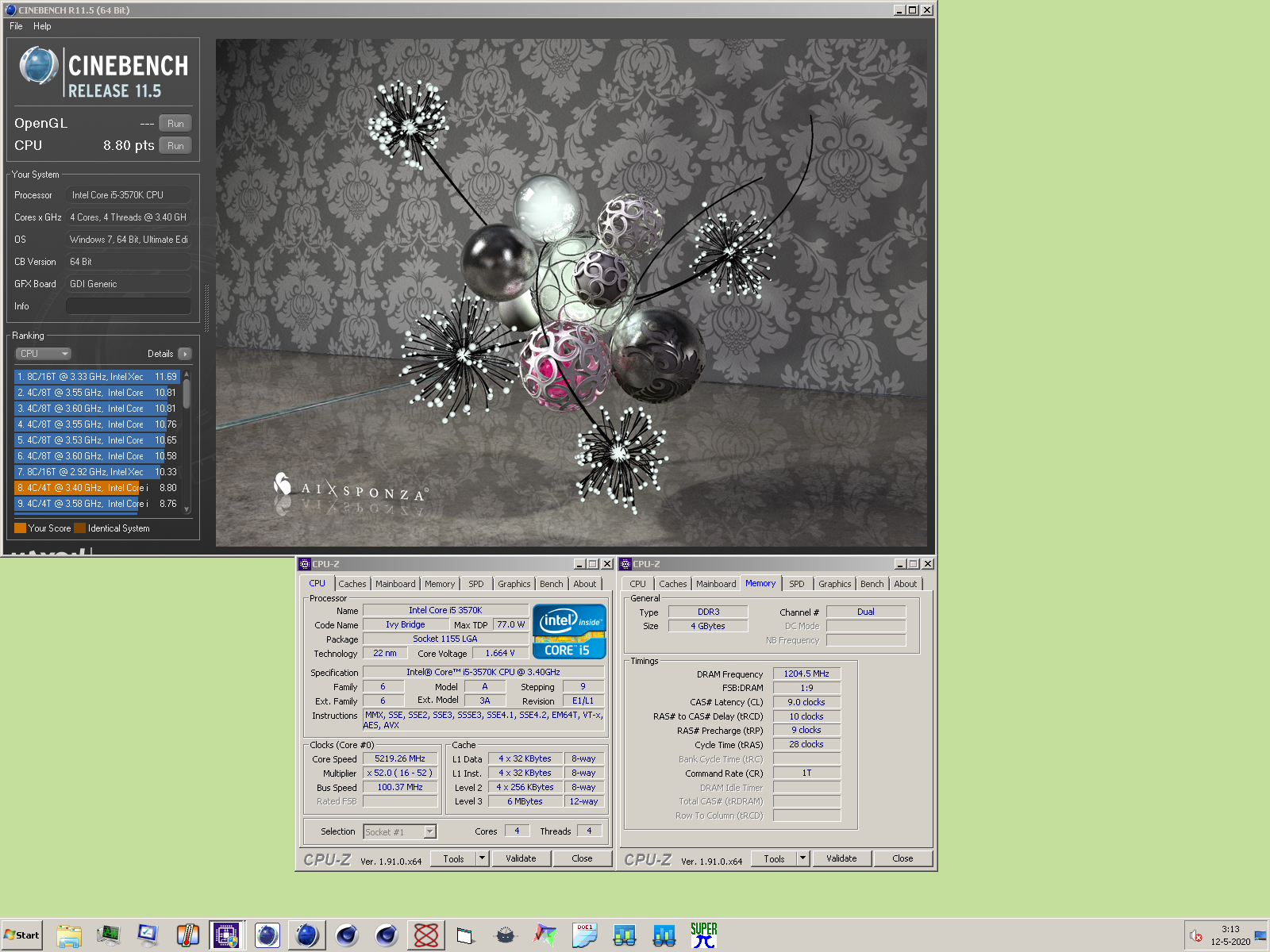
Task: Select ranking row 1 with score 11.69
Action: [x=97, y=377]
